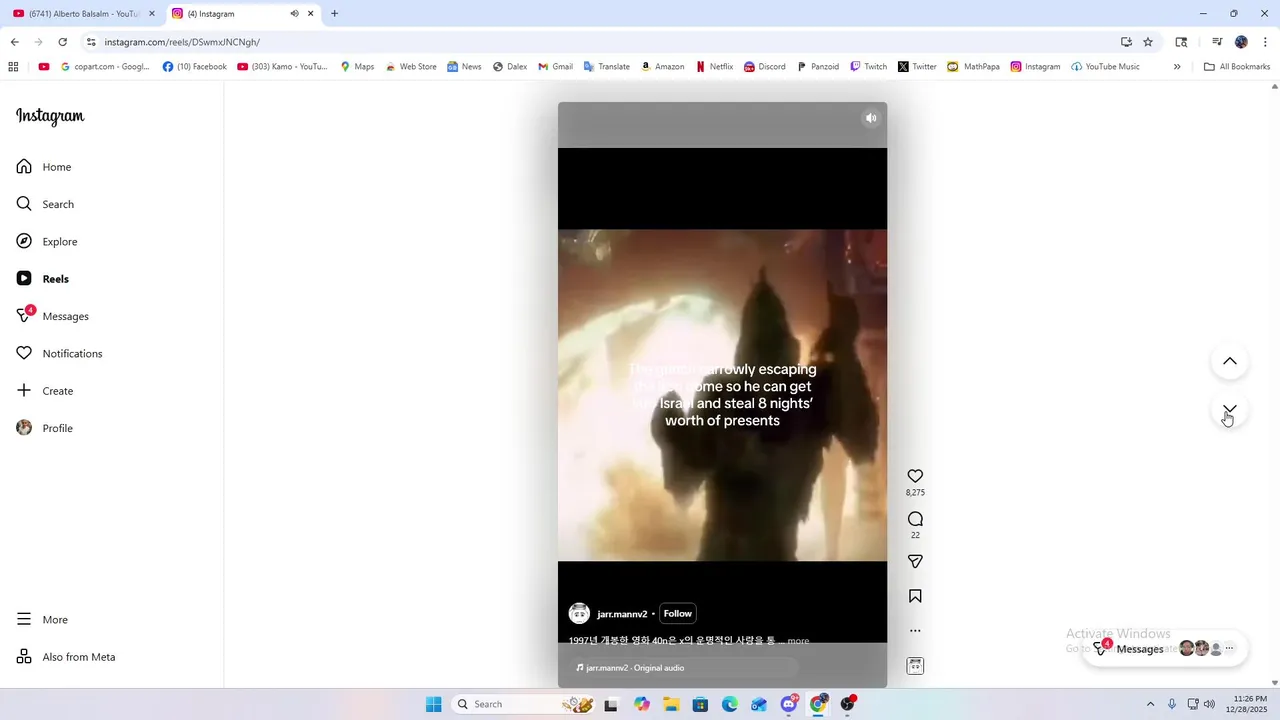Save the reel with bookmark icon

coord(915,596)
